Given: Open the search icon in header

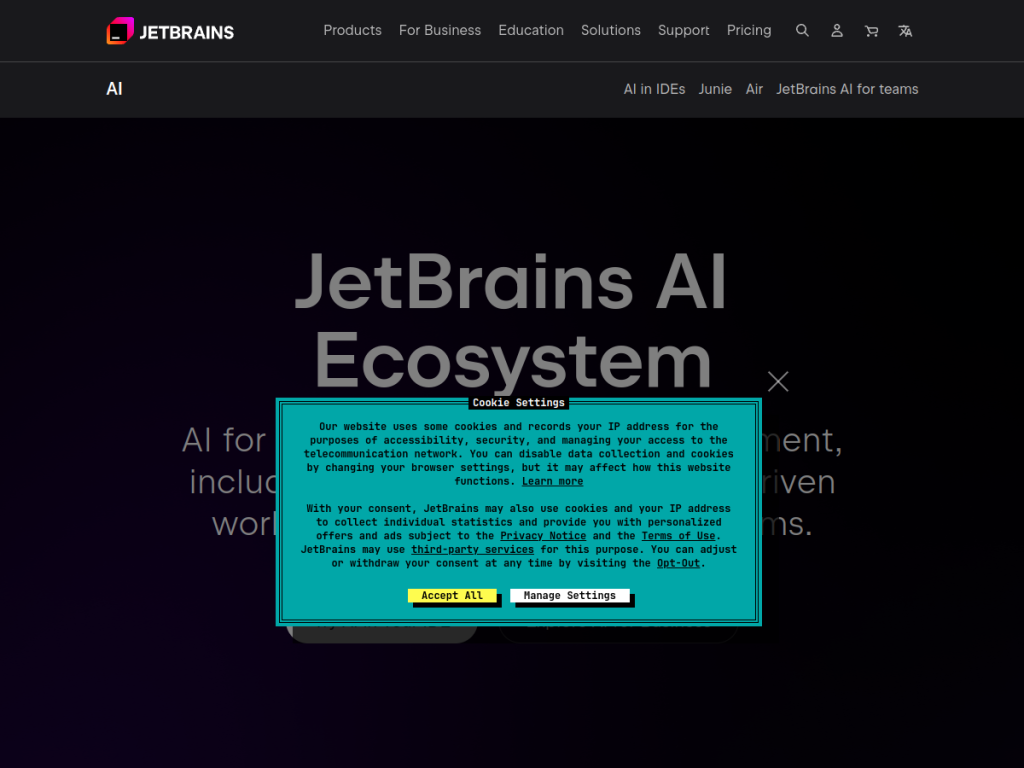Looking at the screenshot, I should pos(802,31).
